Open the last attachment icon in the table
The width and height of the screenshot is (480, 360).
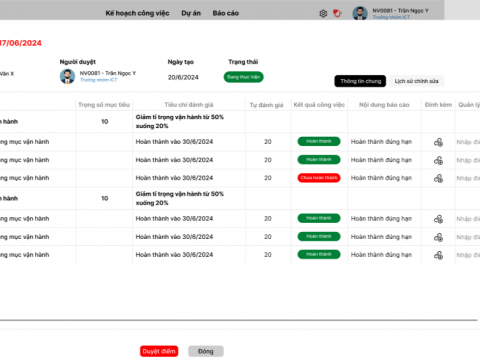click(x=438, y=255)
